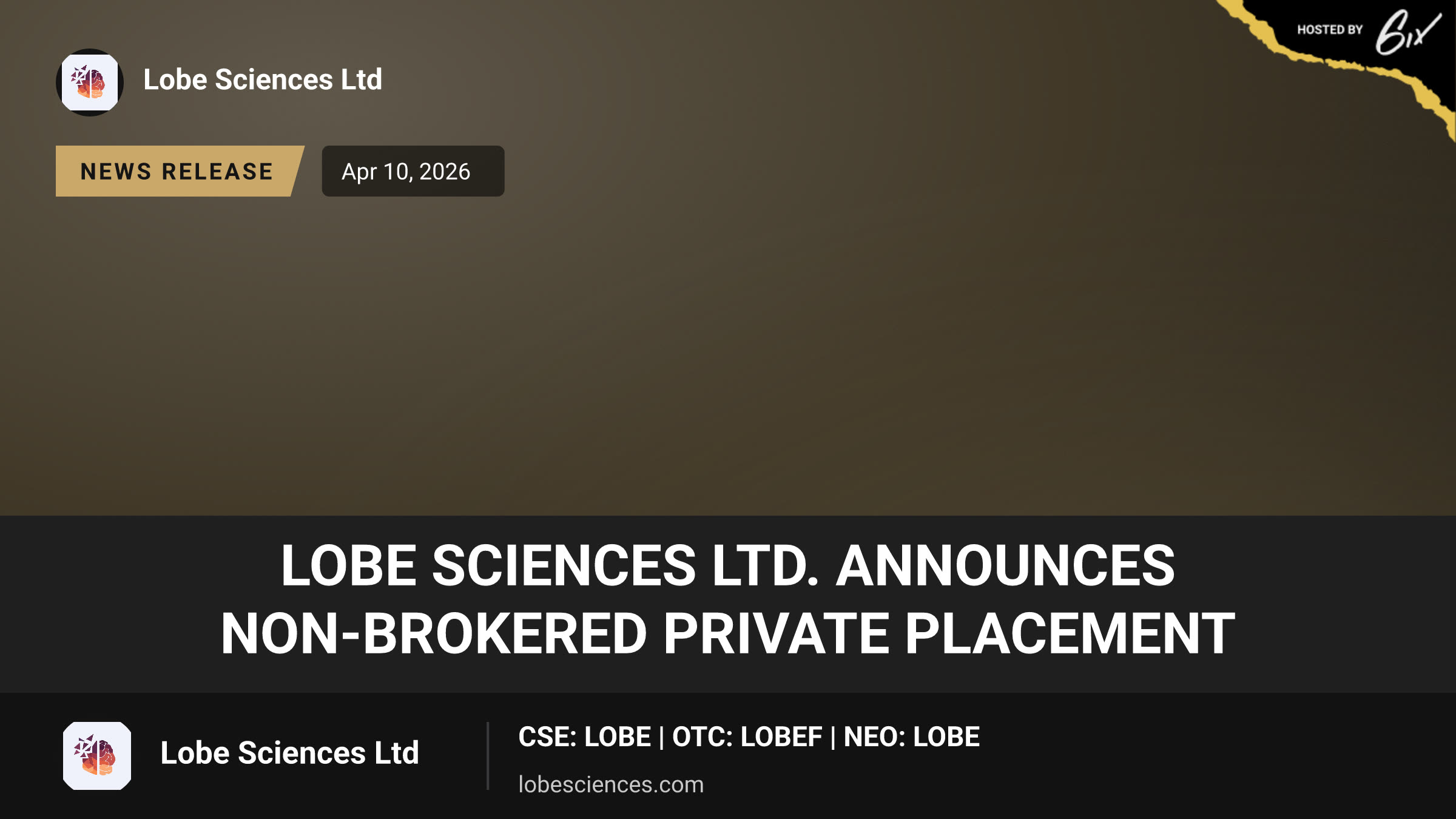Click the HOSTED BY label
The image size is (1456, 819).
pos(1330,30)
